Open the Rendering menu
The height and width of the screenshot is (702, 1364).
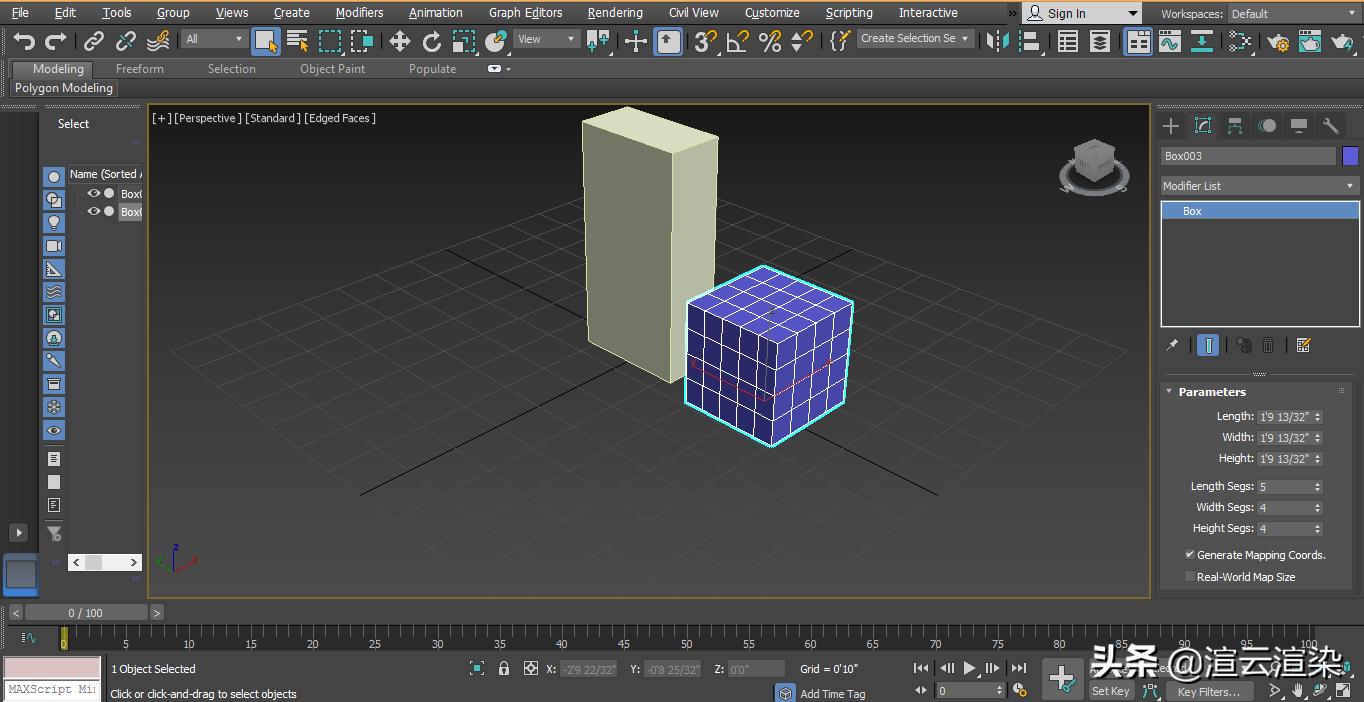point(614,12)
